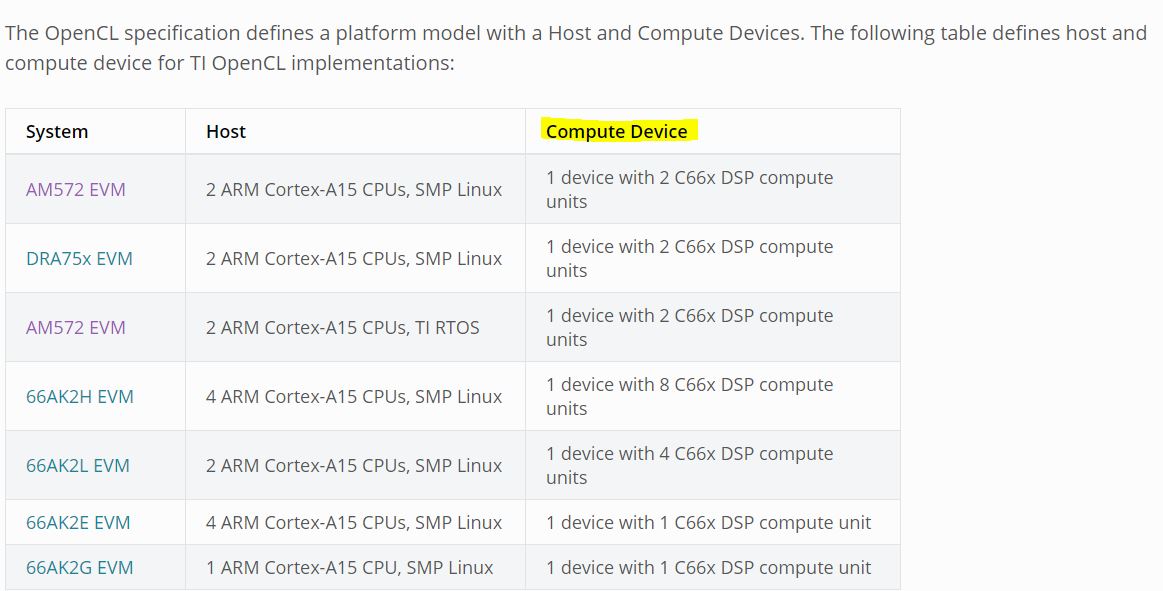Click the OpenCL specification intro paragraph
This screenshot has height=591, width=1163.
575,47
